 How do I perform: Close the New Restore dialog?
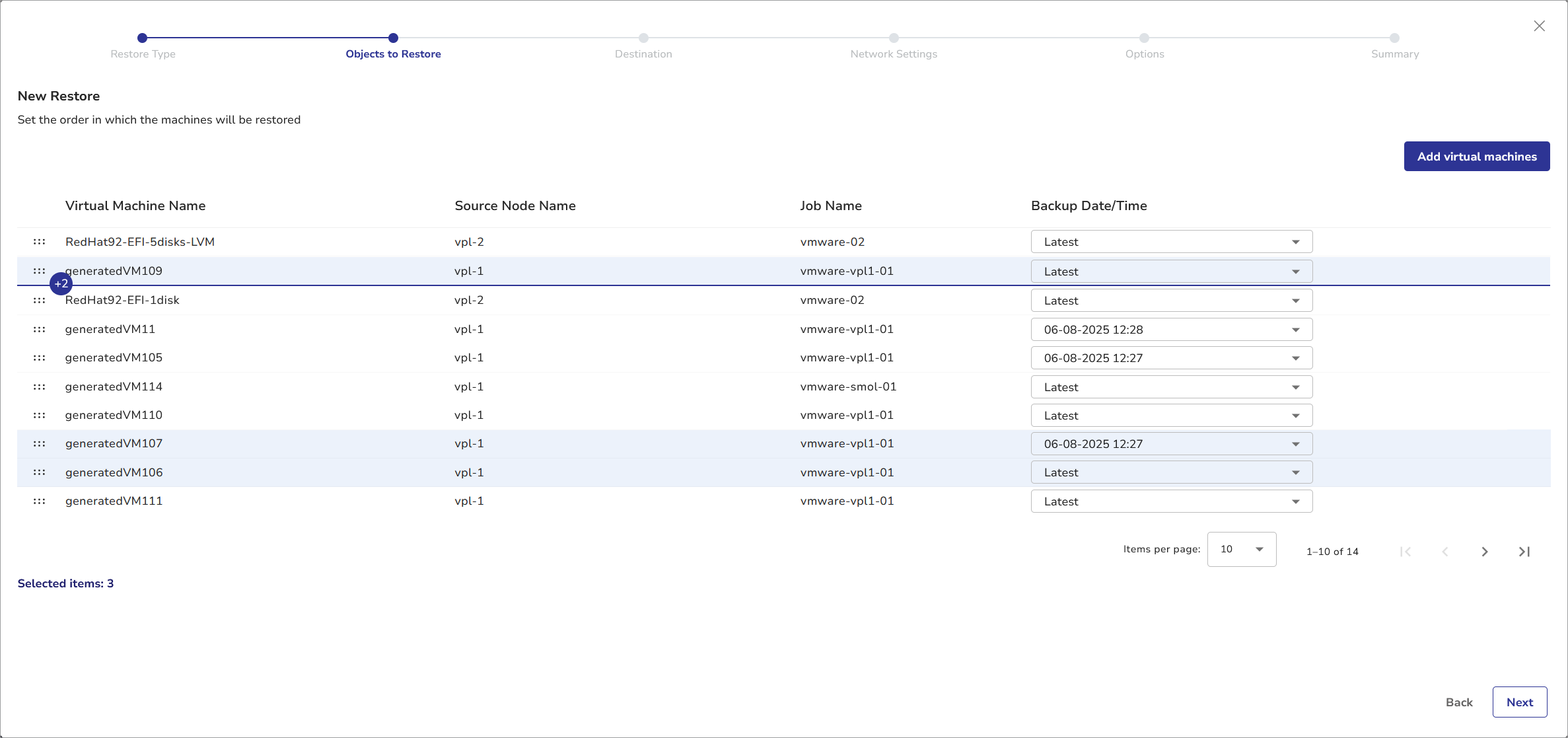pyautogui.click(x=1539, y=26)
